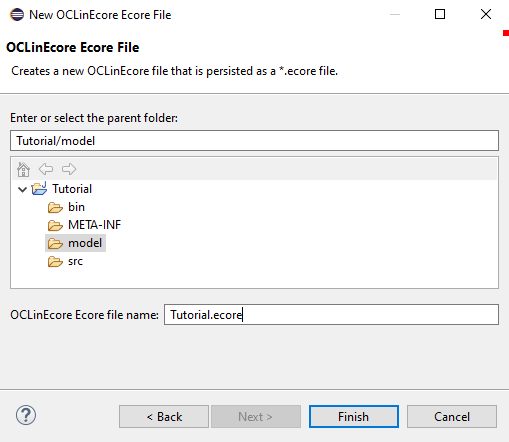This screenshot has width=509, height=442.
Task: Click the Ecore file name field
Action: [x=331, y=314]
